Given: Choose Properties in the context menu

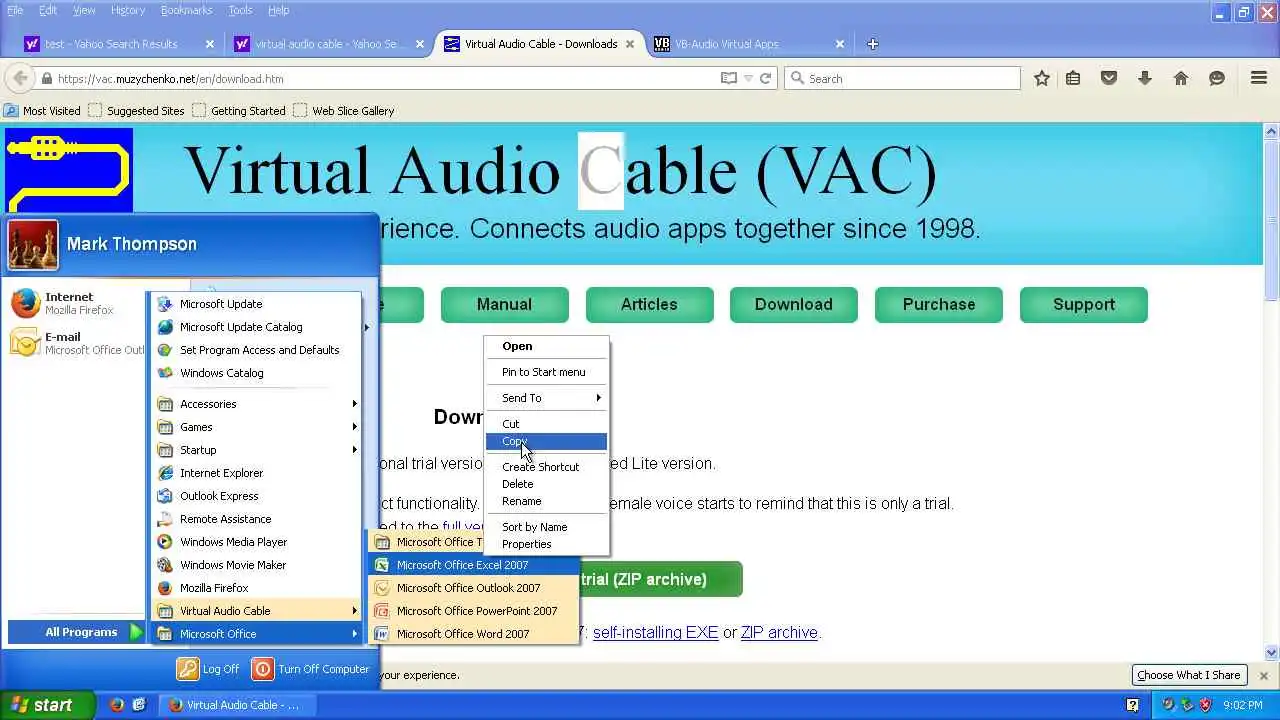Looking at the screenshot, I should tap(546, 544).
